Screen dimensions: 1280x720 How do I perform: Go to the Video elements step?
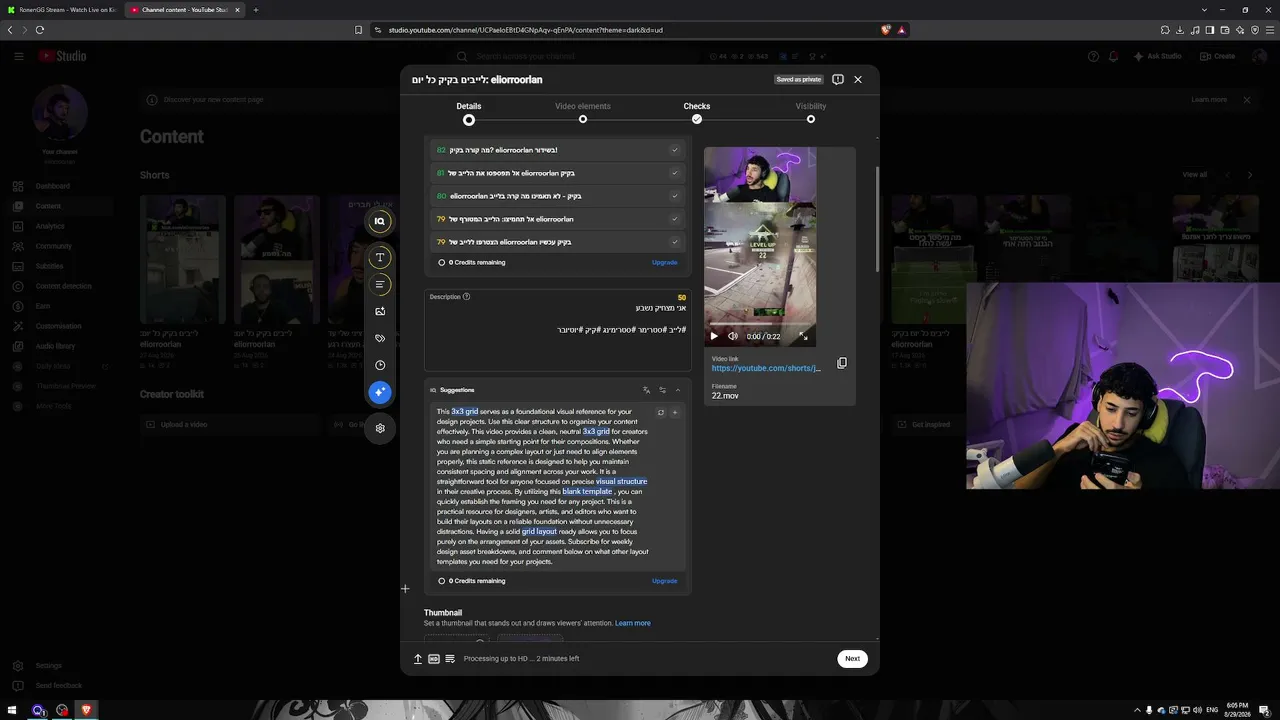click(583, 112)
